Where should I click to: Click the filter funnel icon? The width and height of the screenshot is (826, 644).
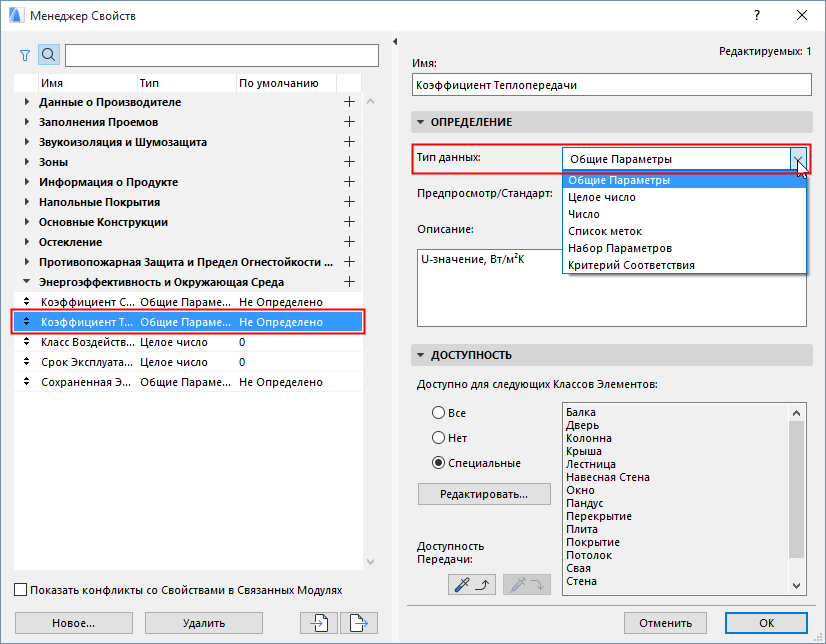25,55
